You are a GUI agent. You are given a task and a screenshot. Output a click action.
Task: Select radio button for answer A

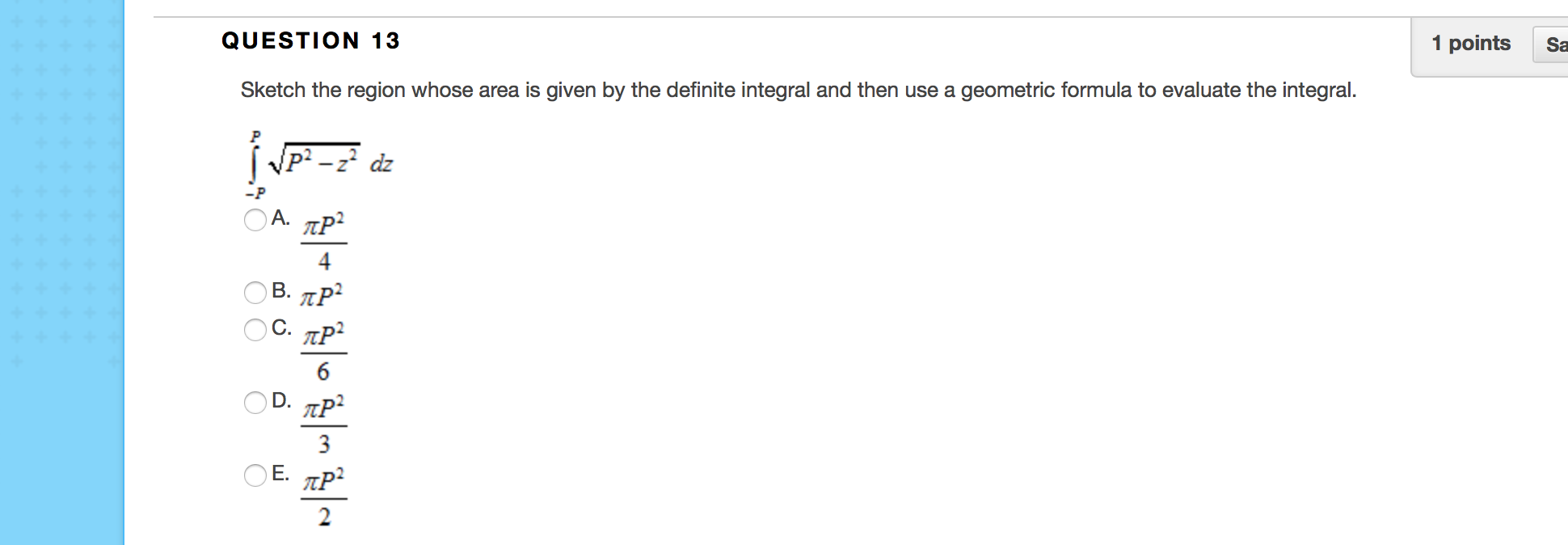coord(255,220)
